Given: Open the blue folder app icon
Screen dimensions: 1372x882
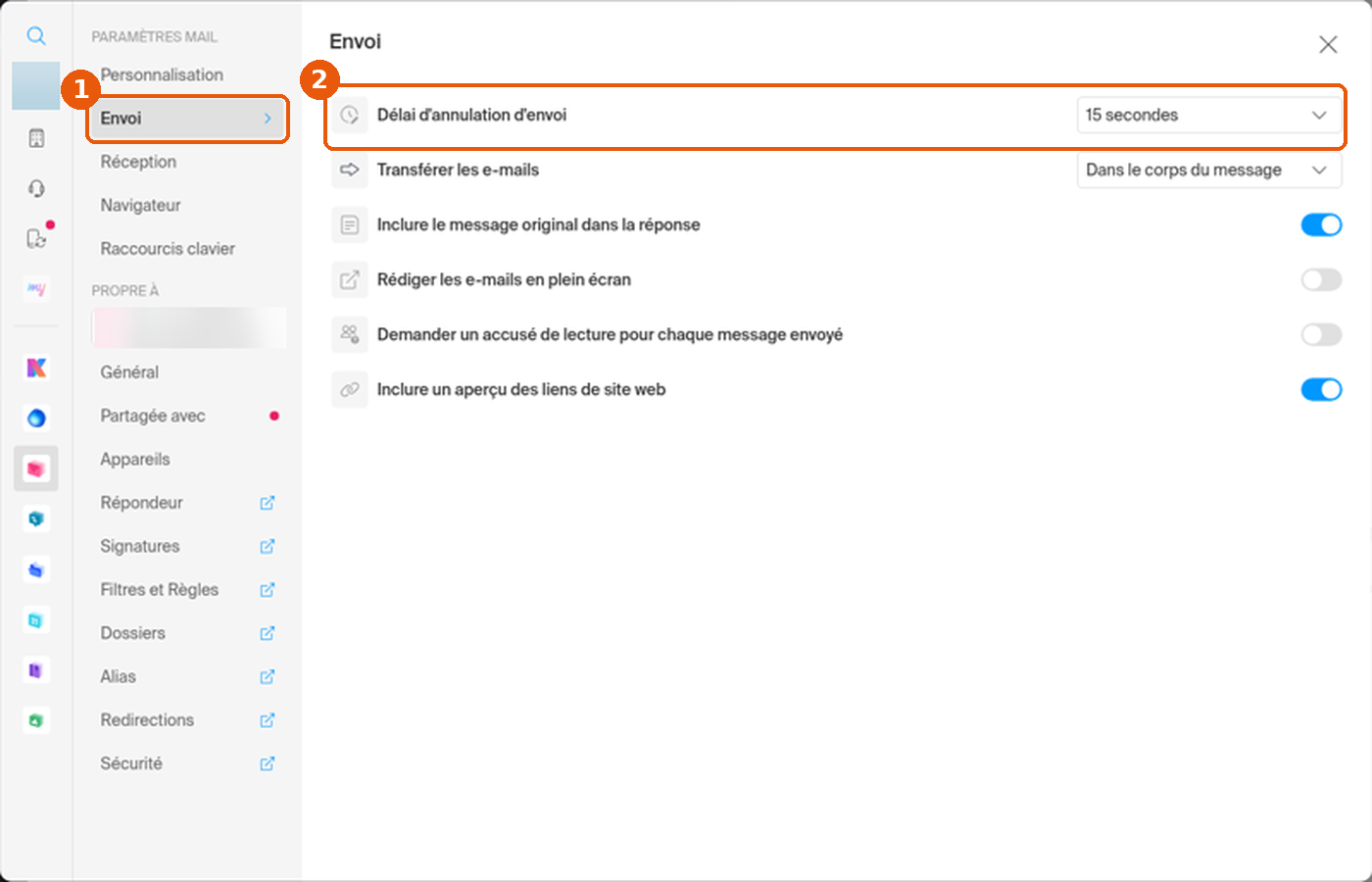Looking at the screenshot, I should 36,569.
